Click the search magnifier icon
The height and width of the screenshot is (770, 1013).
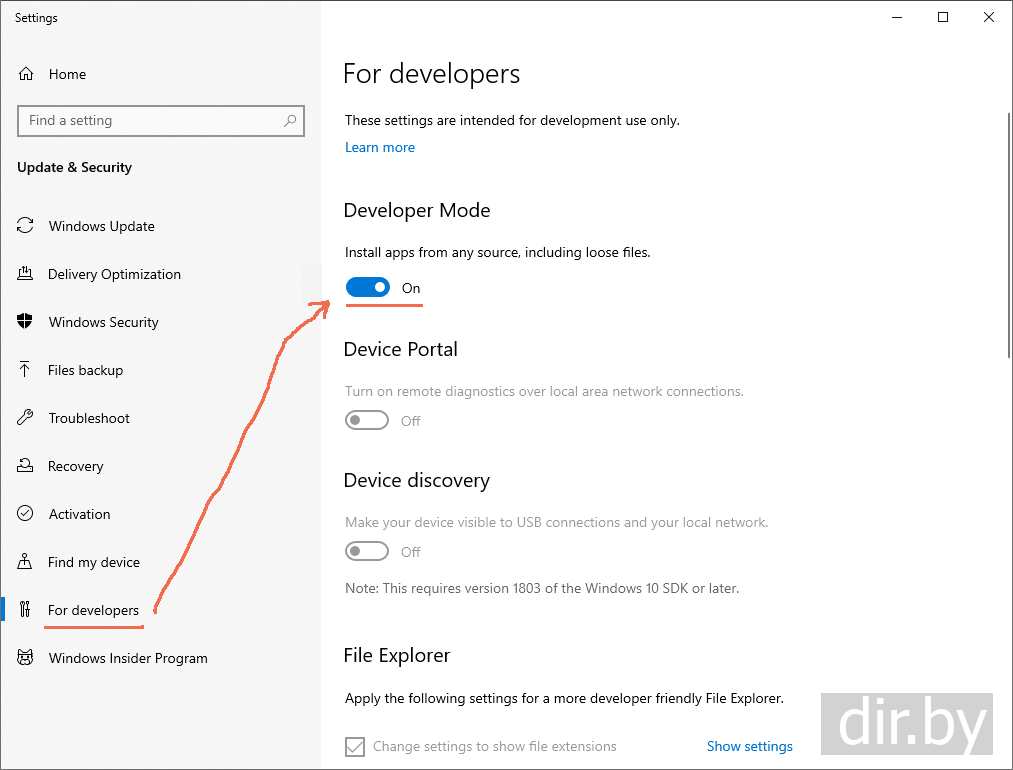[290, 121]
